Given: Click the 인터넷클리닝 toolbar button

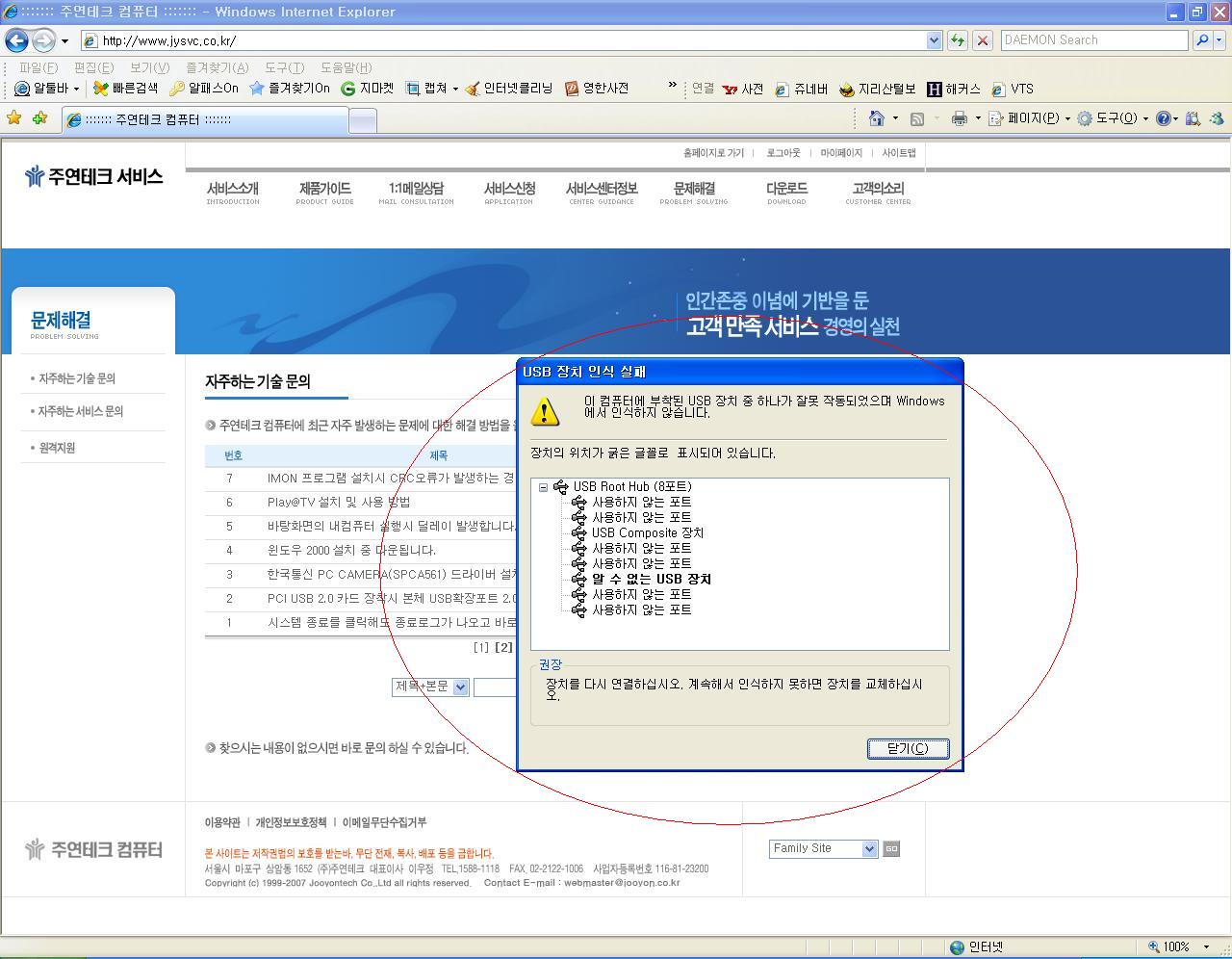Looking at the screenshot, I should 508,89.
